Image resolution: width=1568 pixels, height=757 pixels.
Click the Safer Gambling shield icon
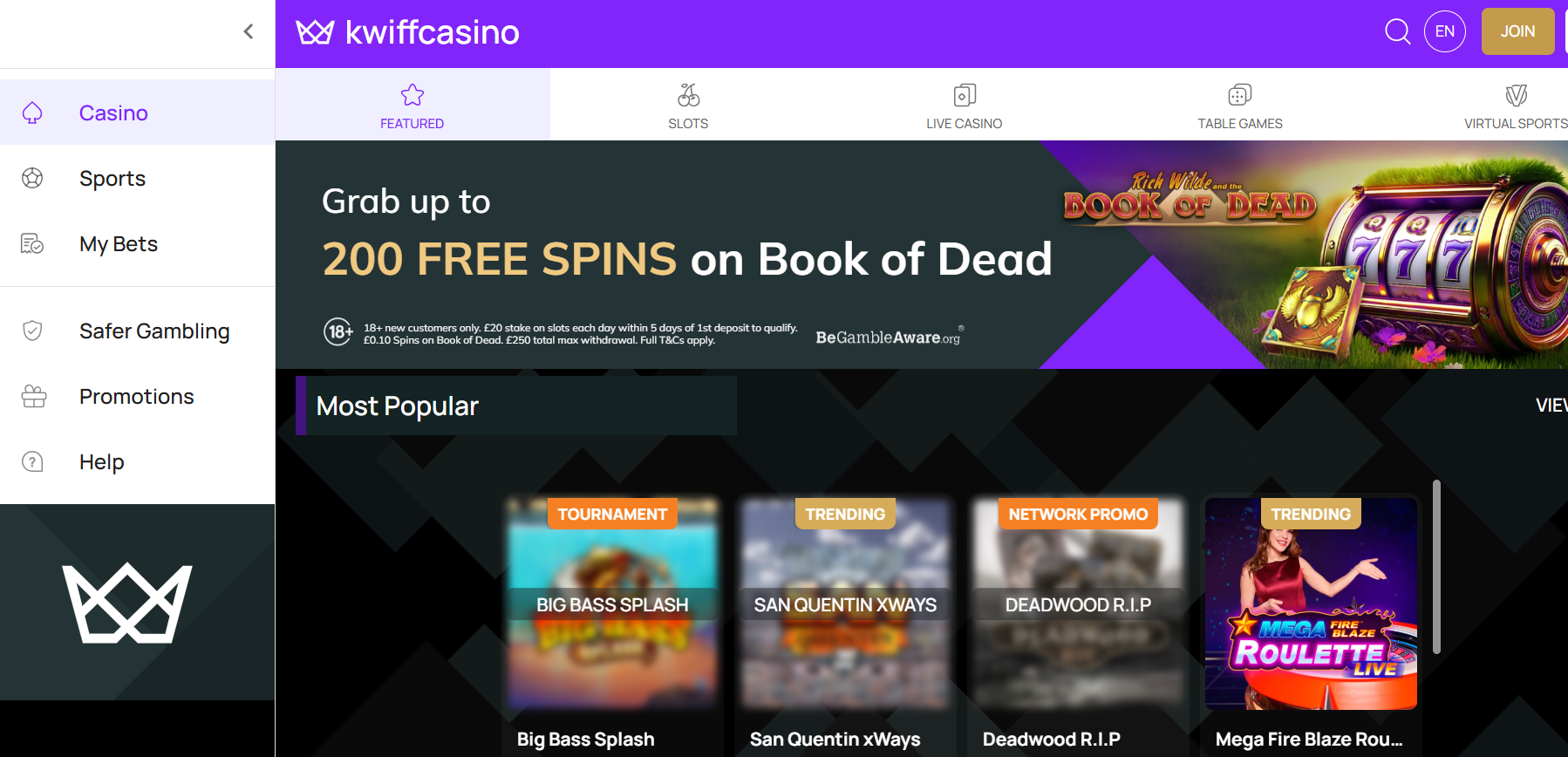tap(32, 331)
